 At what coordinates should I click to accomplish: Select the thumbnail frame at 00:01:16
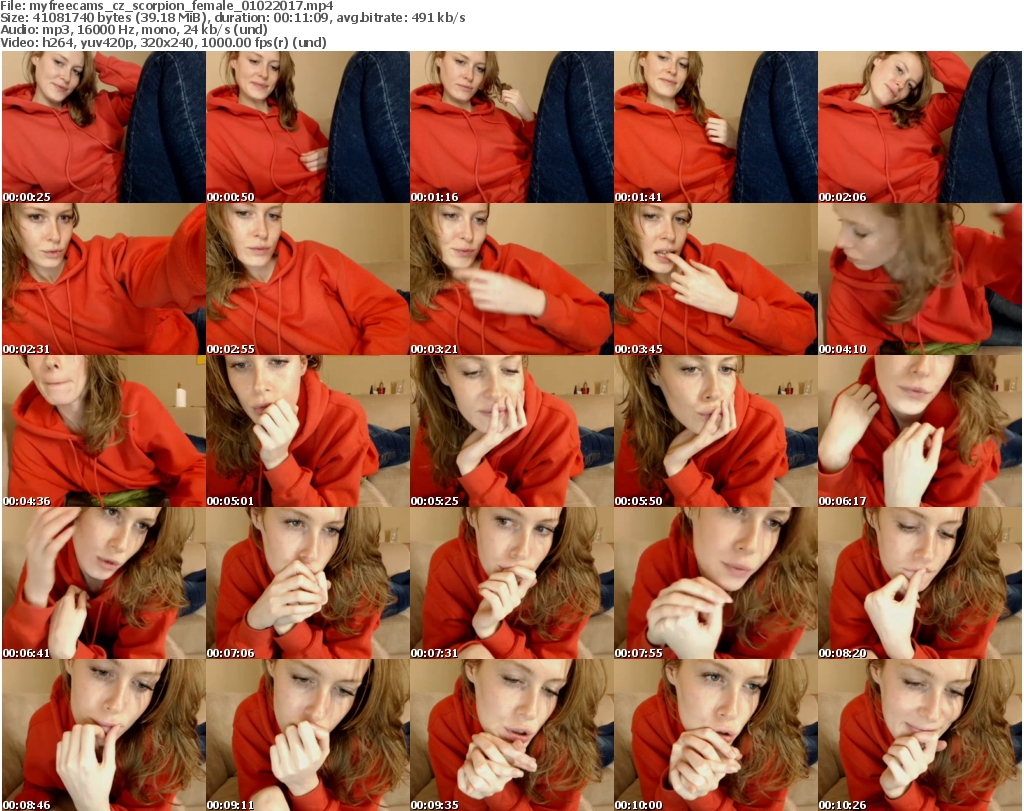click(x=511, y=127)
